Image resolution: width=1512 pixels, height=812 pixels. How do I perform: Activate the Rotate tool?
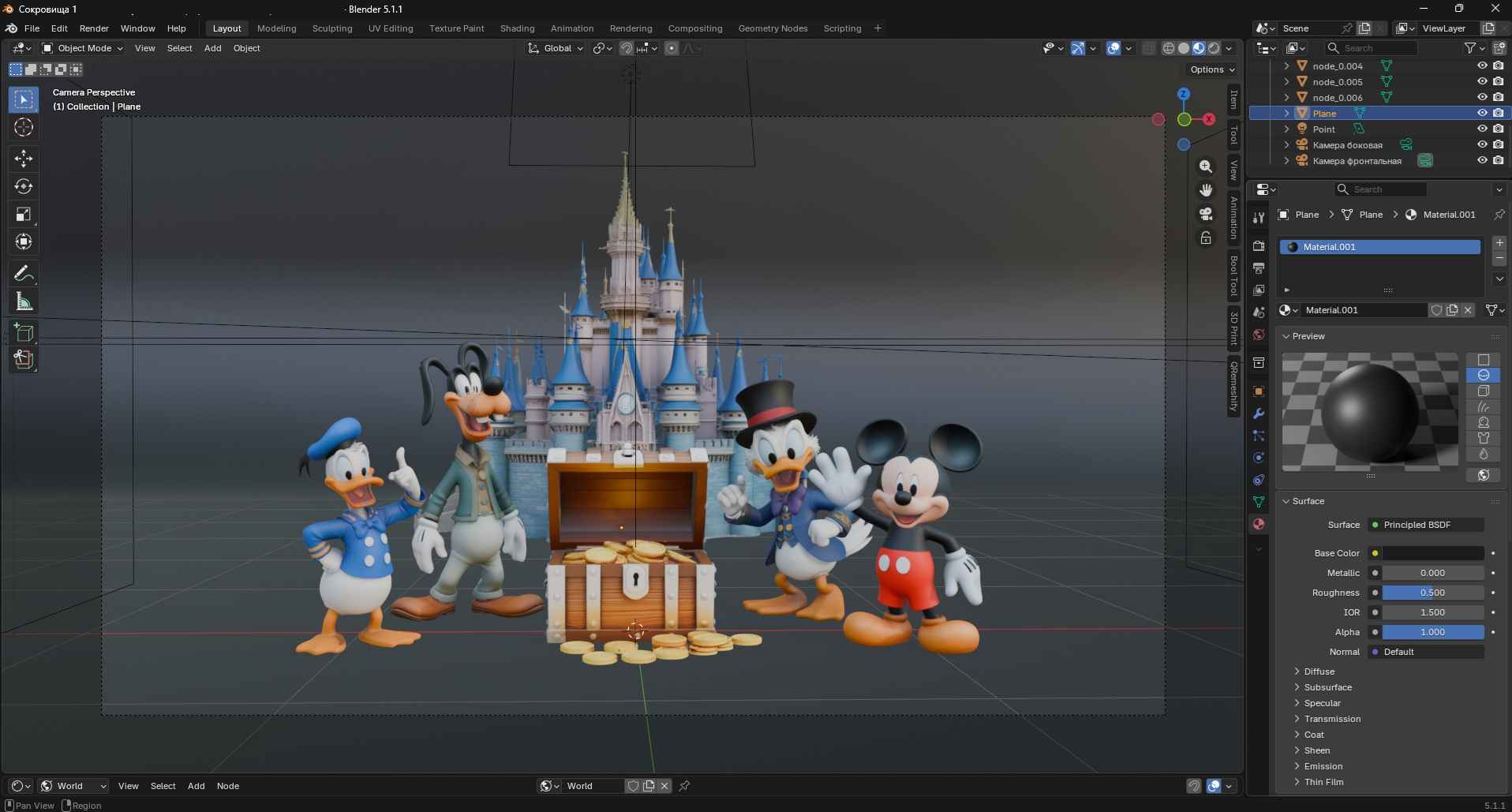24,186
